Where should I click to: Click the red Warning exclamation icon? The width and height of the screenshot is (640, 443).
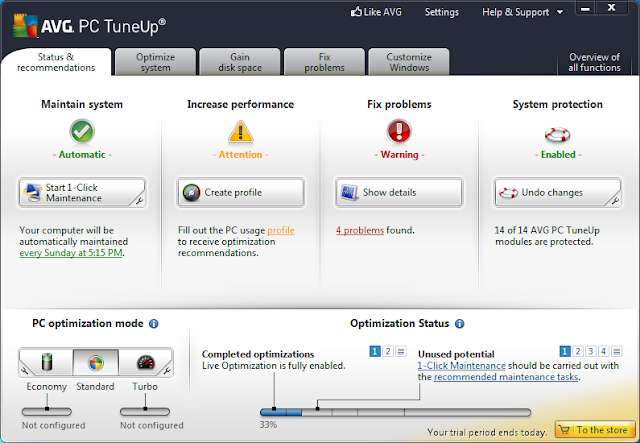[x=399, y=131]
